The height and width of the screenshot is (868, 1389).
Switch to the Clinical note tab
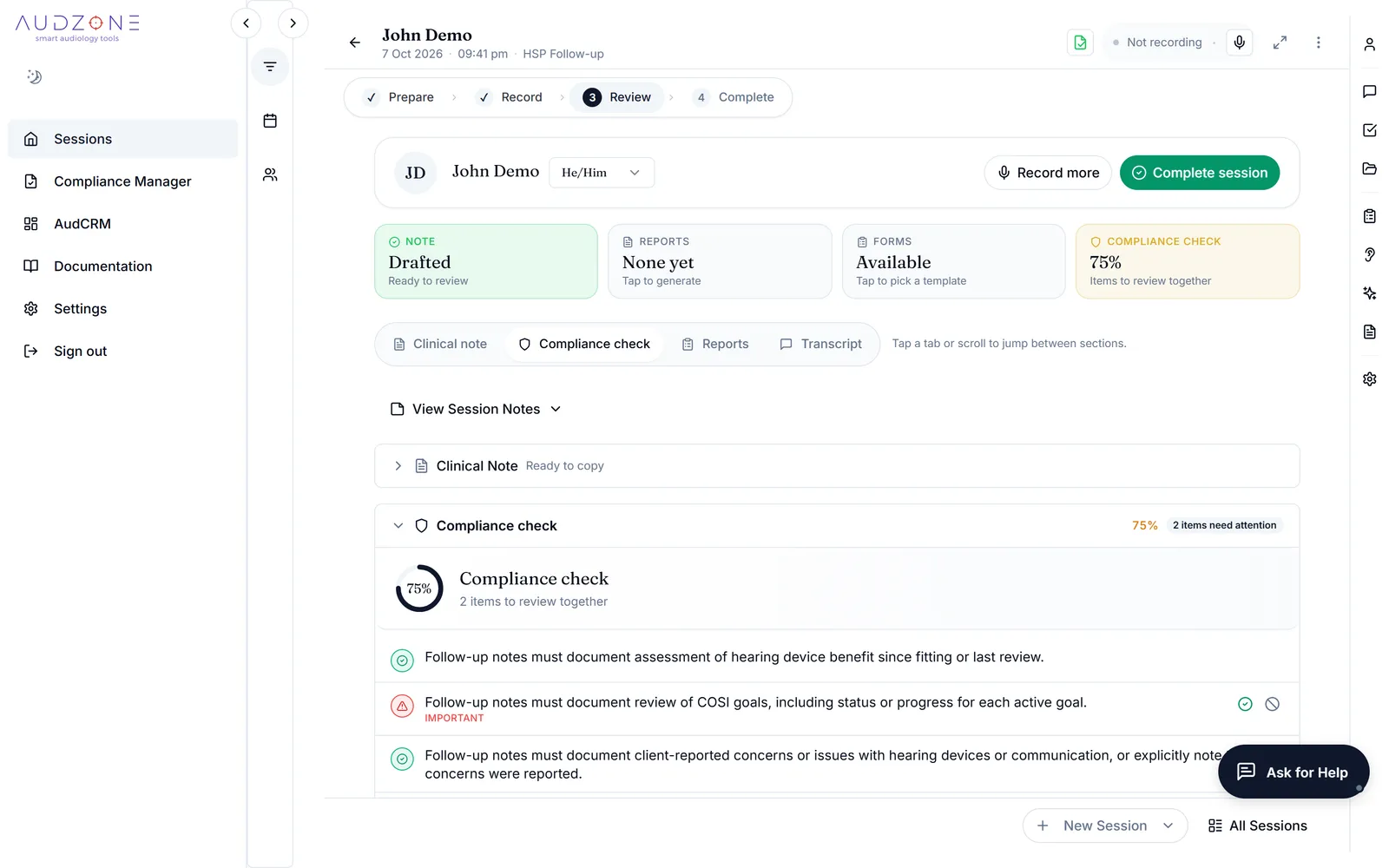pyautogui.click(x=440, y=345)
